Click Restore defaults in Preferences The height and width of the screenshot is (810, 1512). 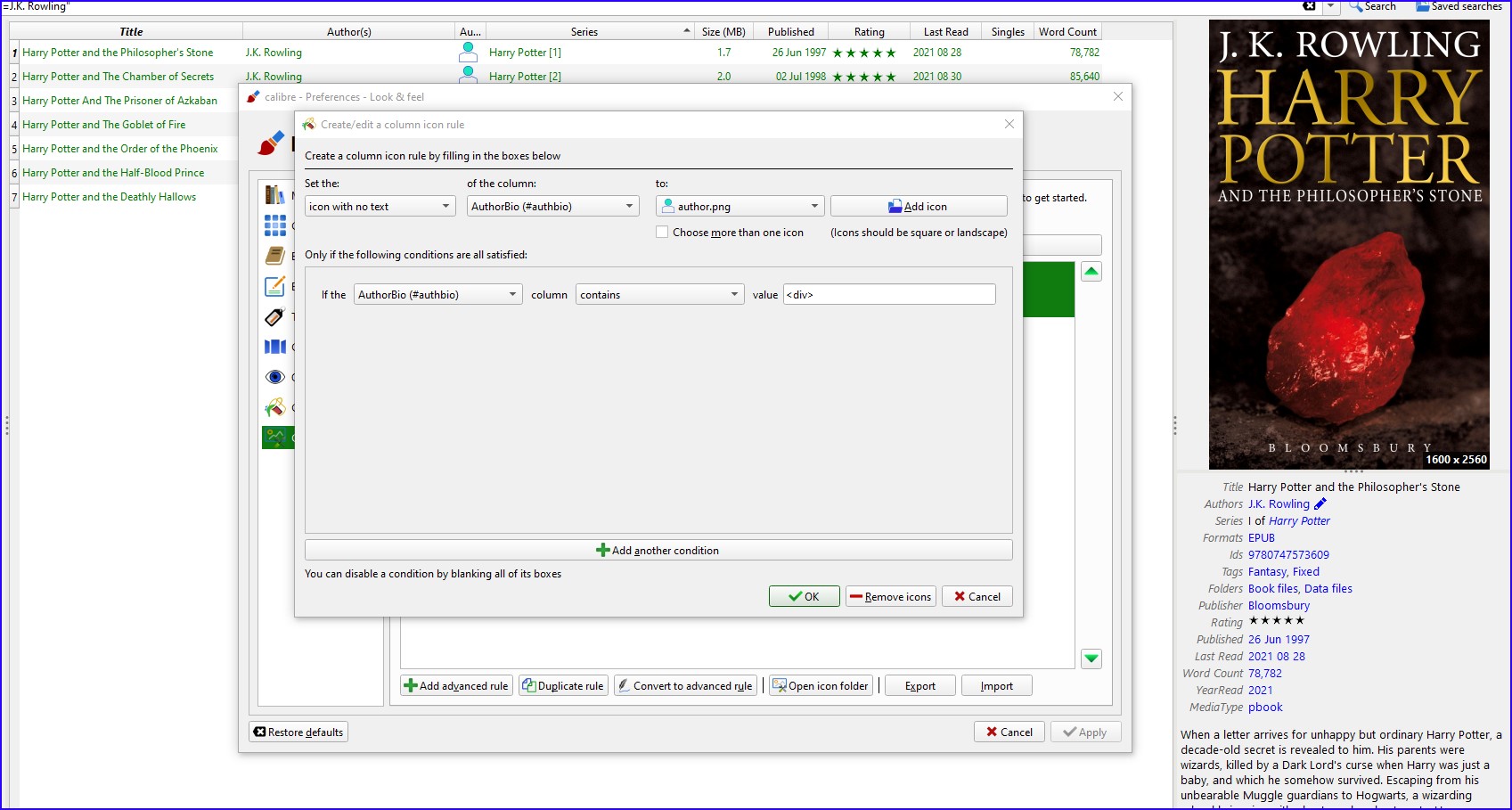(298, 732)
